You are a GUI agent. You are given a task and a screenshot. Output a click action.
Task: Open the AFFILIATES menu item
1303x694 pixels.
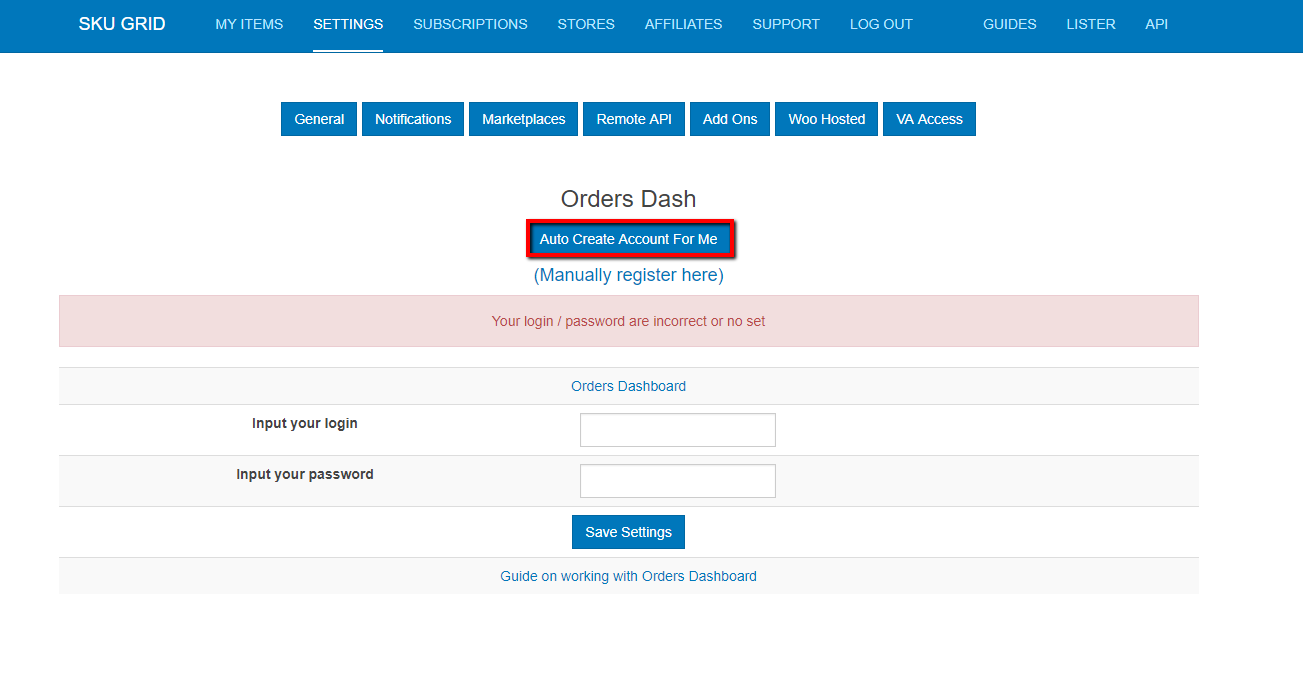pos(683,24)
